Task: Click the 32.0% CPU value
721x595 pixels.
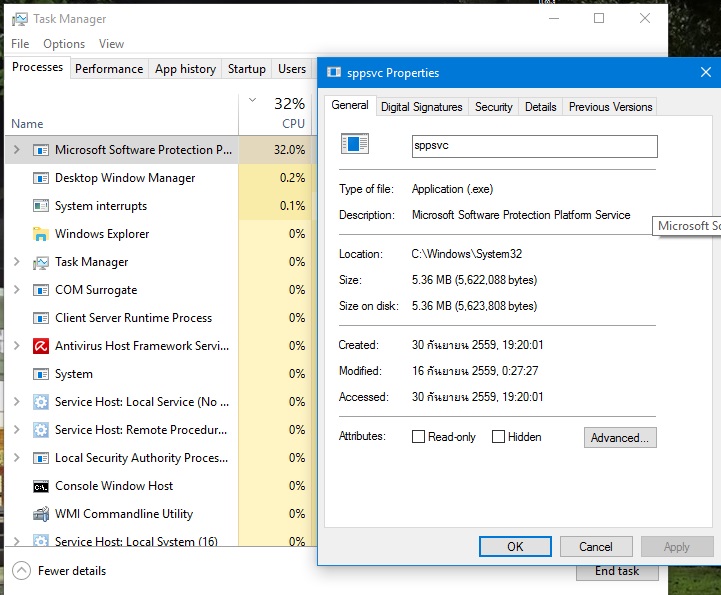Action: 289,150
